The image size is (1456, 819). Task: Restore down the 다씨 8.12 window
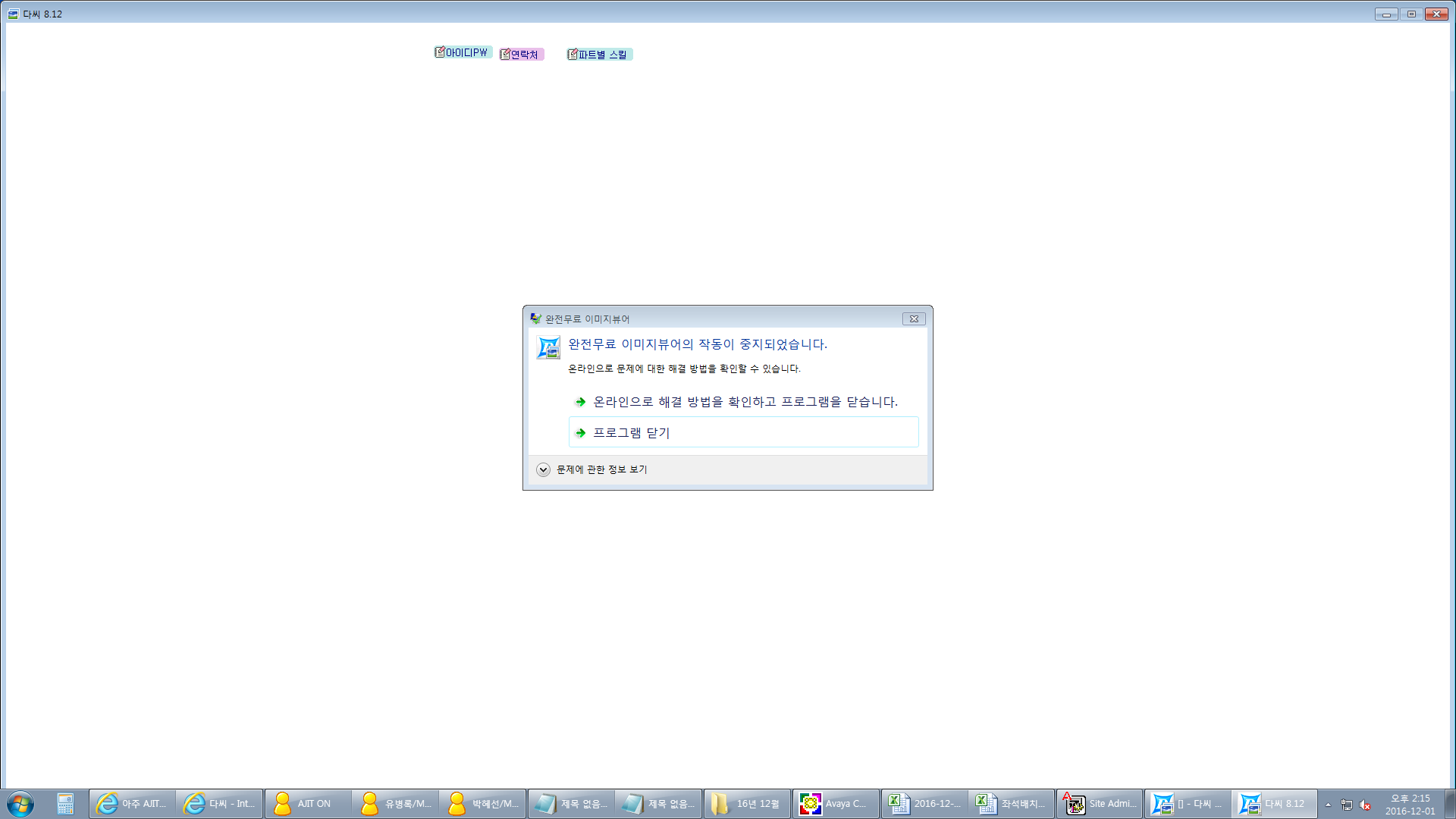click(x=1411, y=14)
